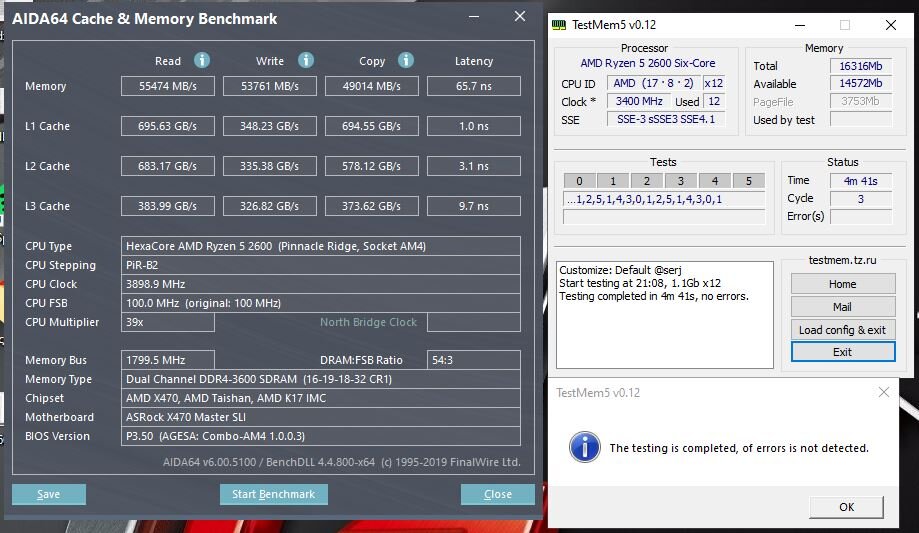Screen dimensions: 919x533
Task: Open the TestMem5 Home link button
Action: (843, 284)
